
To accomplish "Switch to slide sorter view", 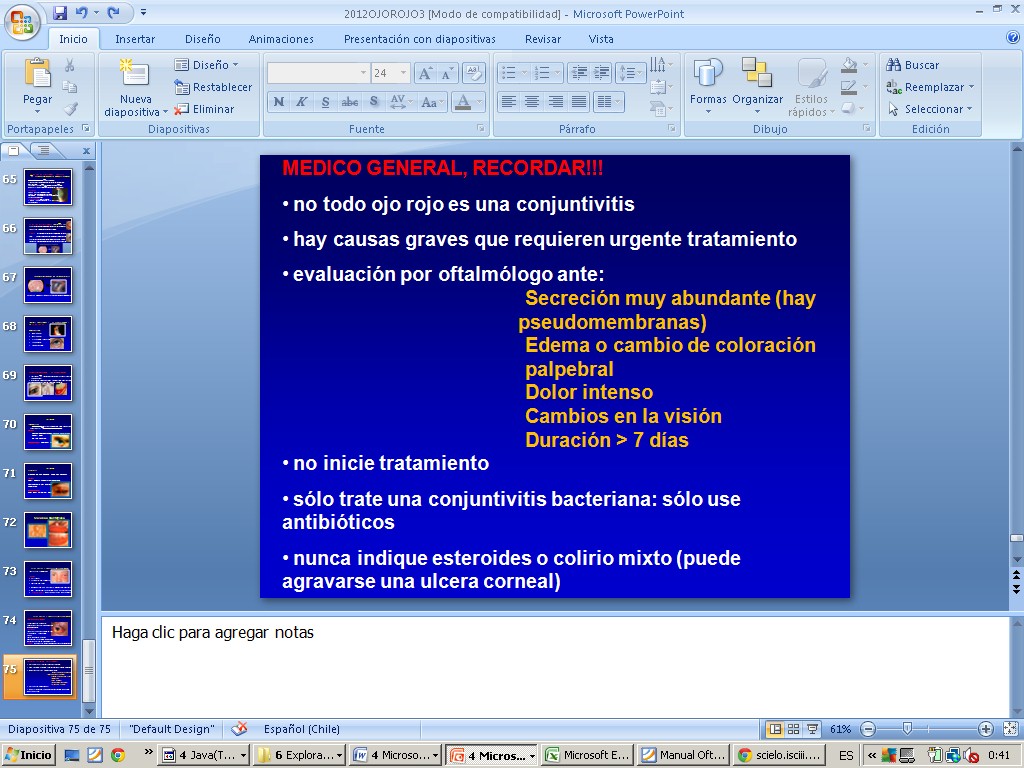I will click(x=793, y=729).
